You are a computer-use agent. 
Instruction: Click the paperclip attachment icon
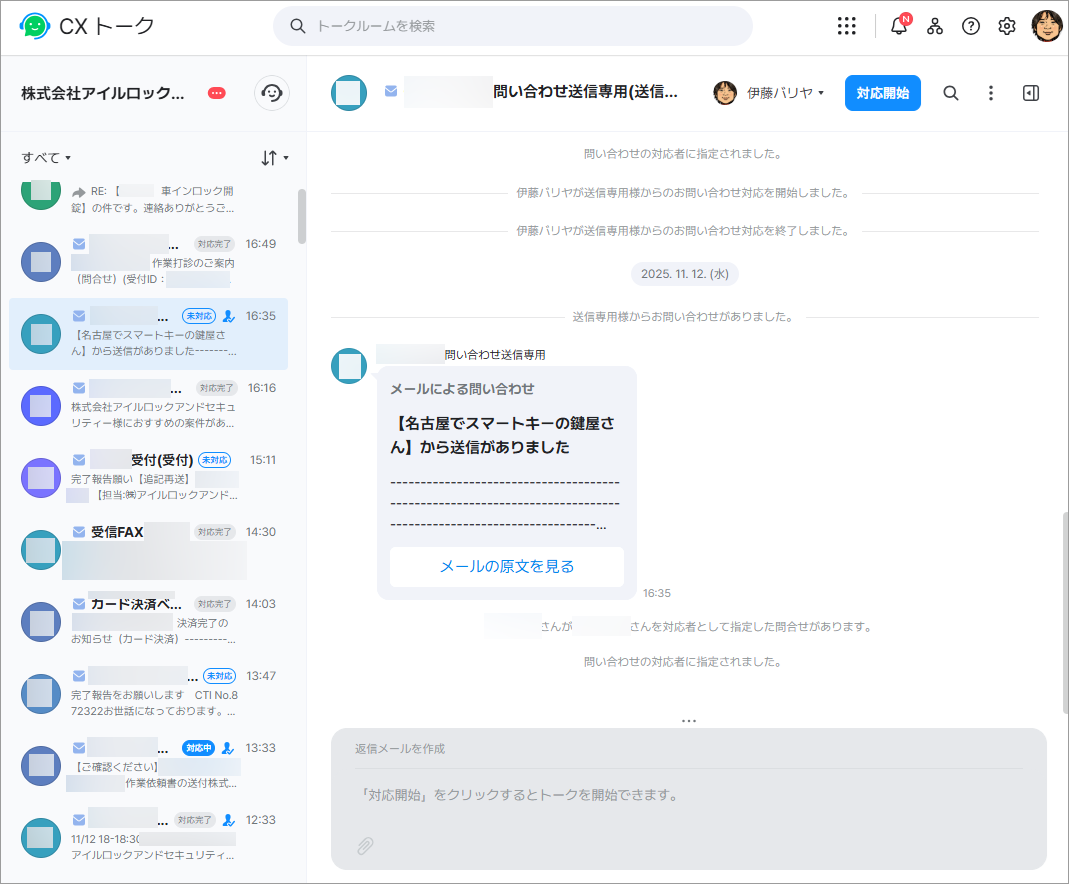(366, 846)
